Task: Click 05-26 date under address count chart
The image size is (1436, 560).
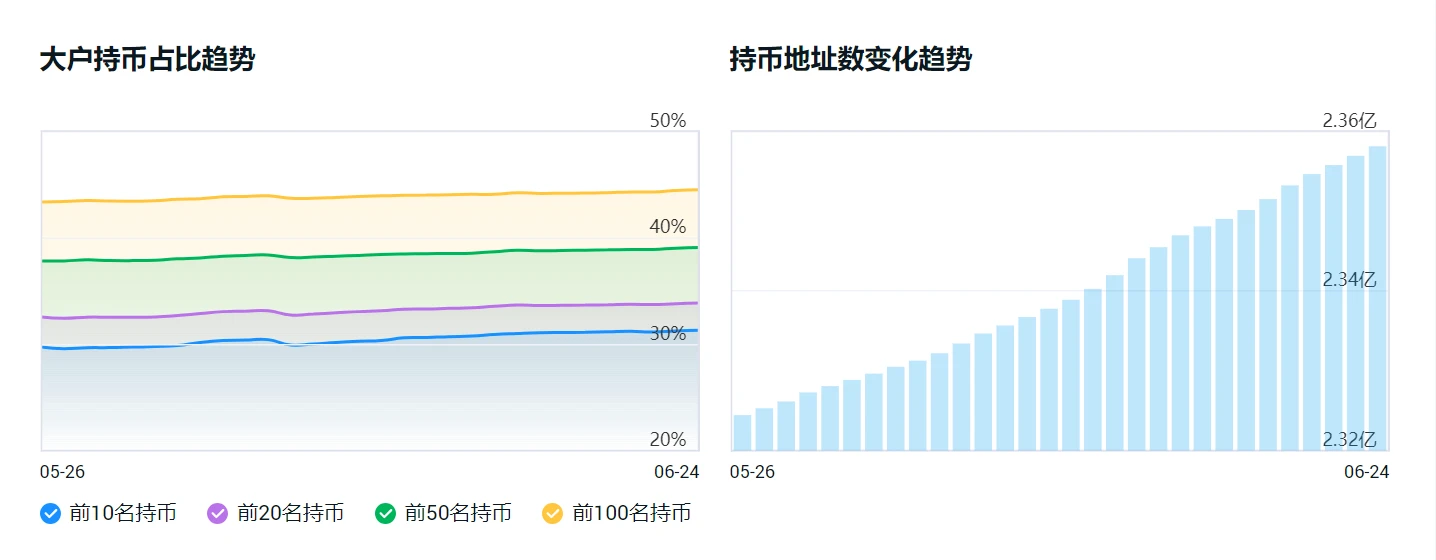Action: pyautogui.click(x=752, y=472)
